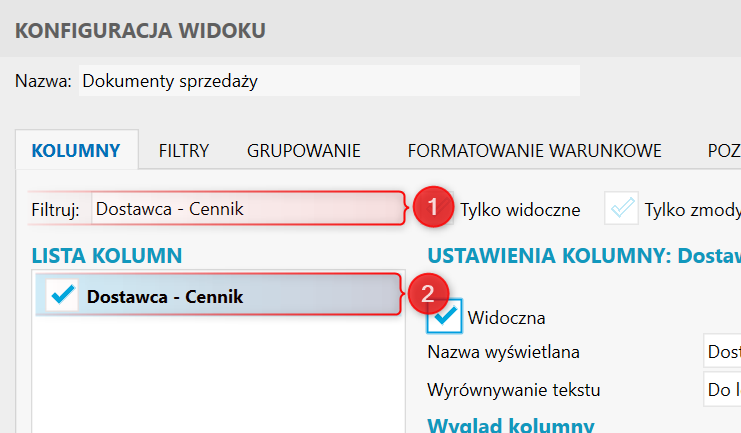Image resolution: width=741 pixels, height=433 pixels.
Task: Uncheck the Widoczna checkbox
Action: 444,317
